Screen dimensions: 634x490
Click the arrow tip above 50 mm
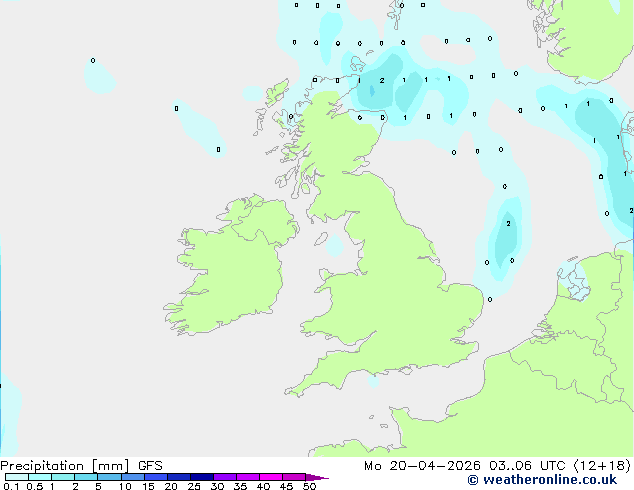pyautogui.click(x=317, y=477)
